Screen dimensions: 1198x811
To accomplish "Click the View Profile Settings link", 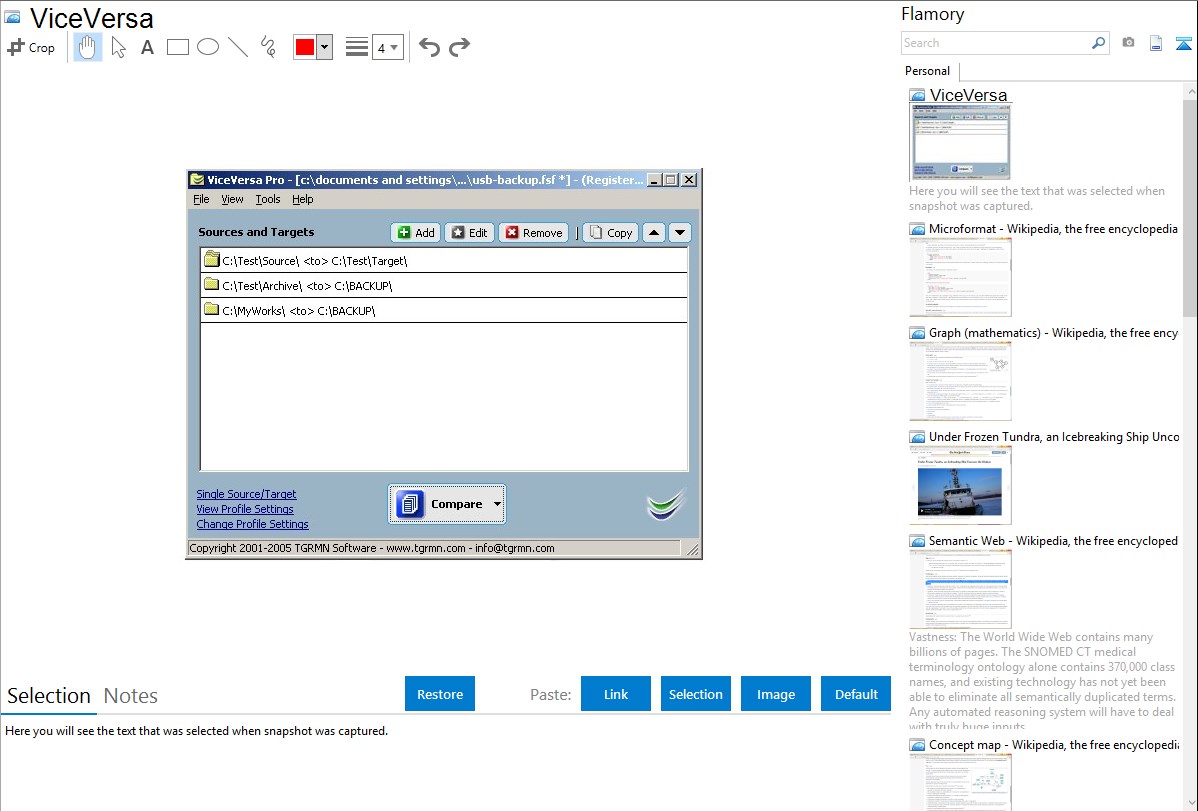I will pyautogui.click(x=244, y=509).
